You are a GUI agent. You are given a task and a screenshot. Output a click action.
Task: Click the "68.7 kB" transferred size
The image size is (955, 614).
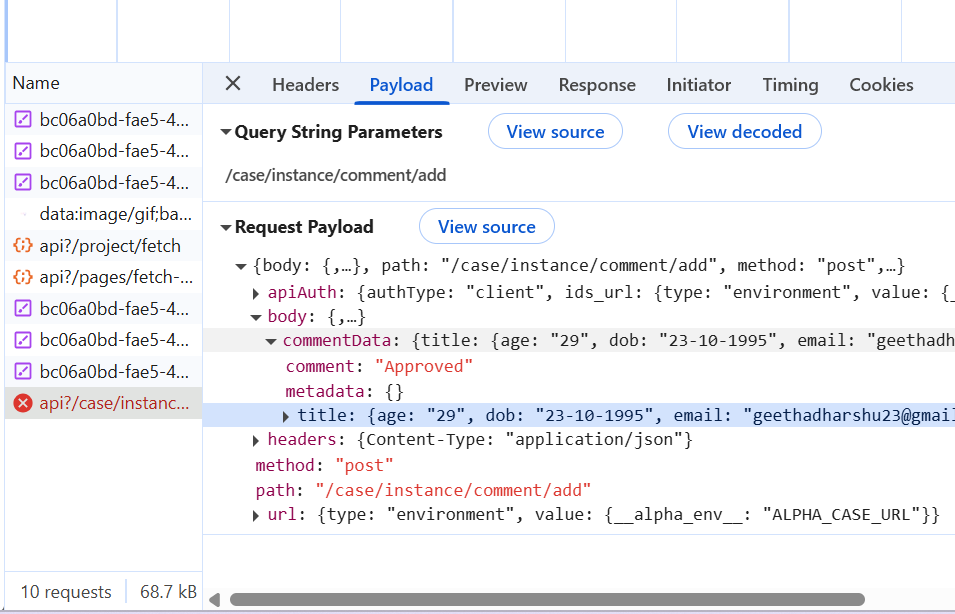click(168, 592)
